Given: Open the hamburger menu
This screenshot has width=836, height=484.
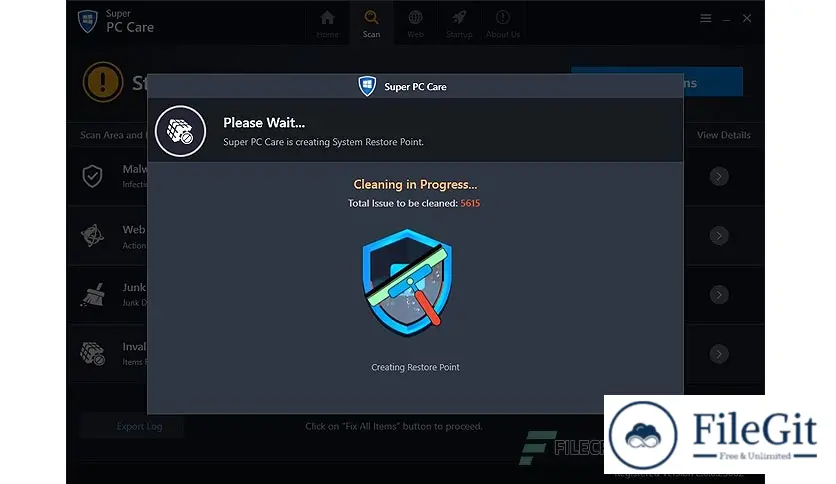Looking at the screenshot, I should (705, 19).
